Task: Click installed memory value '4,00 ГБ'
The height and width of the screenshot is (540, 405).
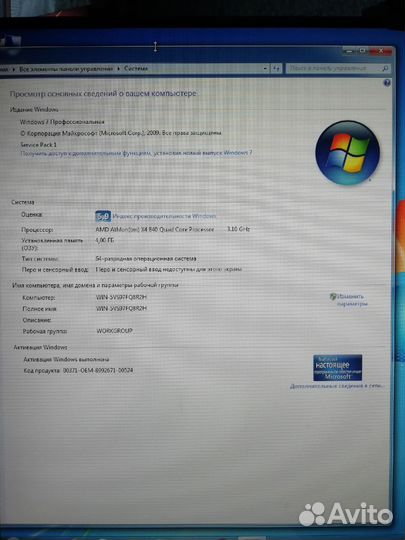Action: click(x=104, y=240)
